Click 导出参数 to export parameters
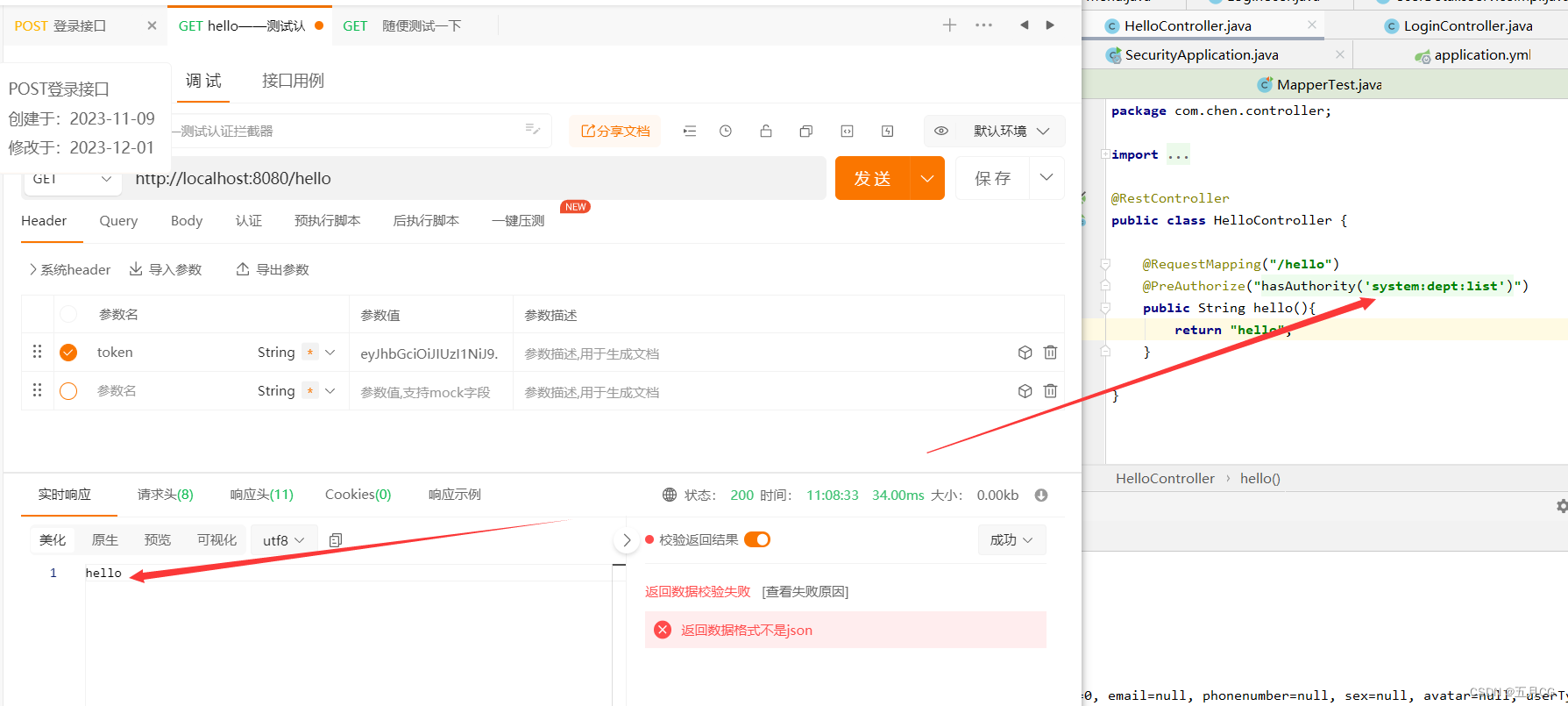This screenshot has width=1568, height=706. 273,269
